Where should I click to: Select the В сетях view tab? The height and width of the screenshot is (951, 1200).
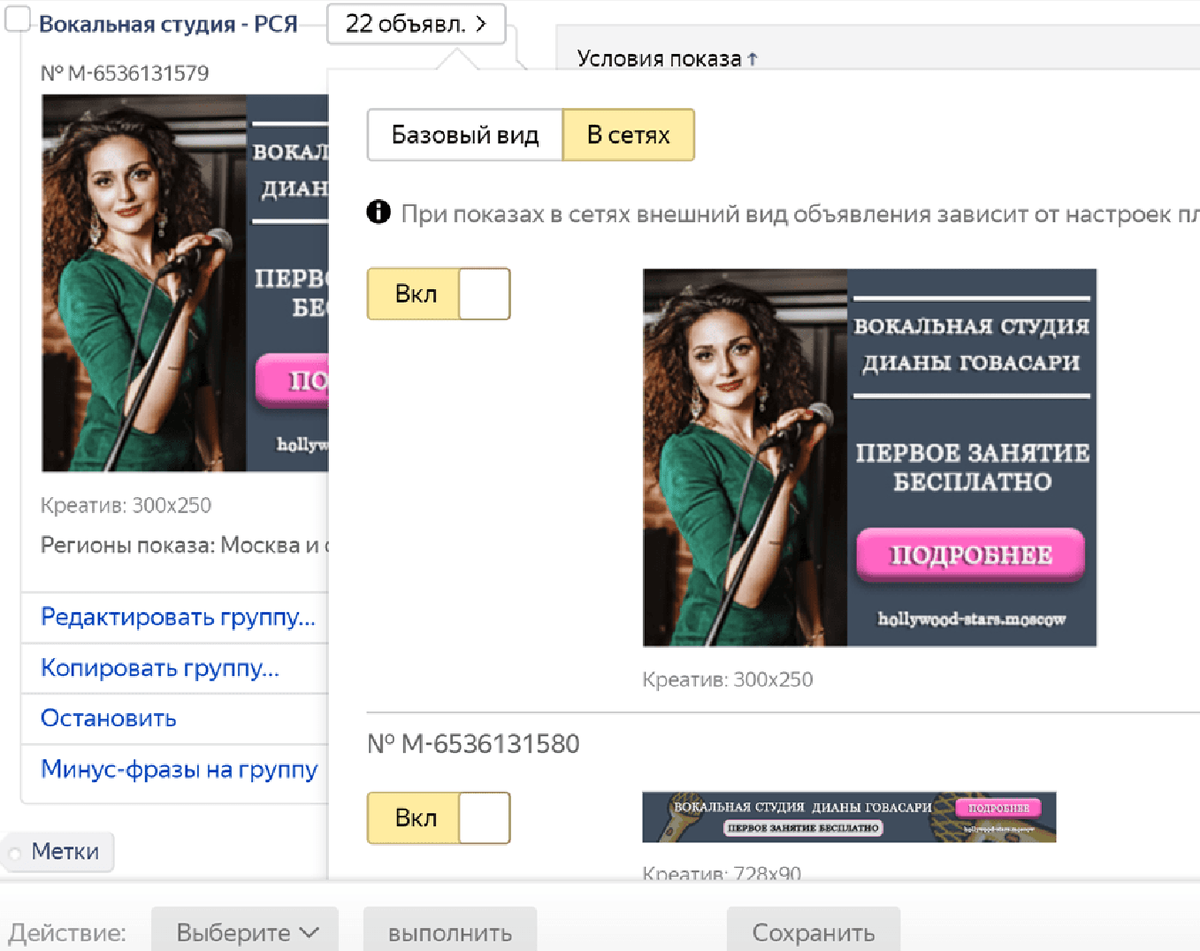tap(628, 135)
